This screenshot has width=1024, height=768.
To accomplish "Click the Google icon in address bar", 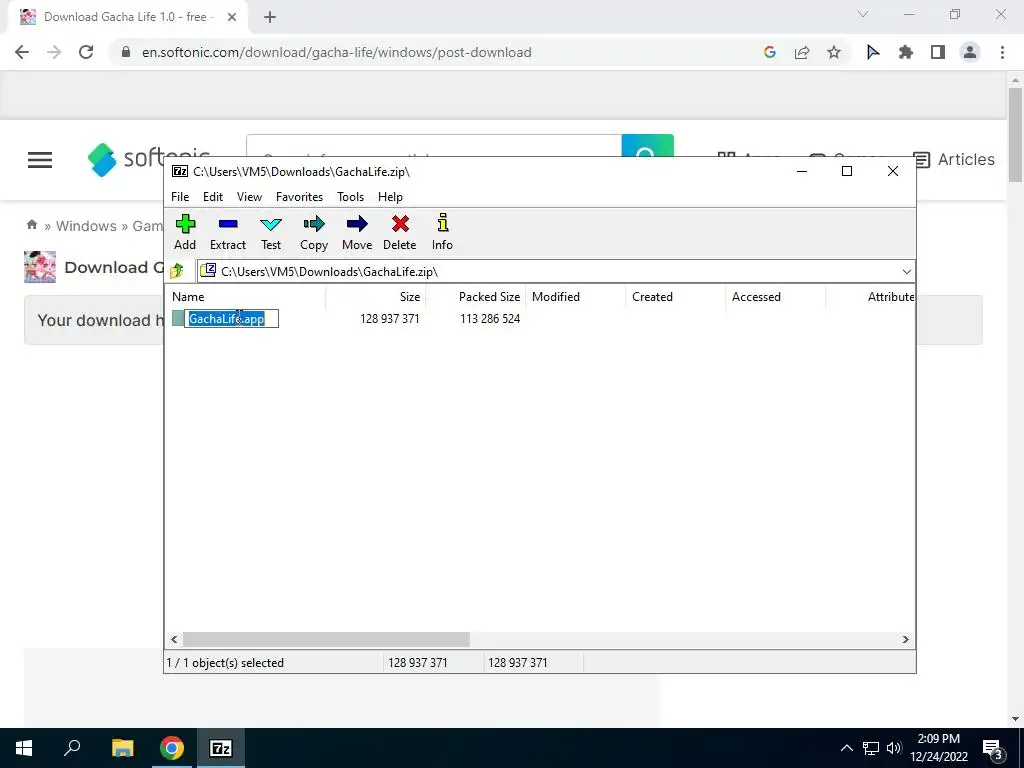I will tap(770, 52).
